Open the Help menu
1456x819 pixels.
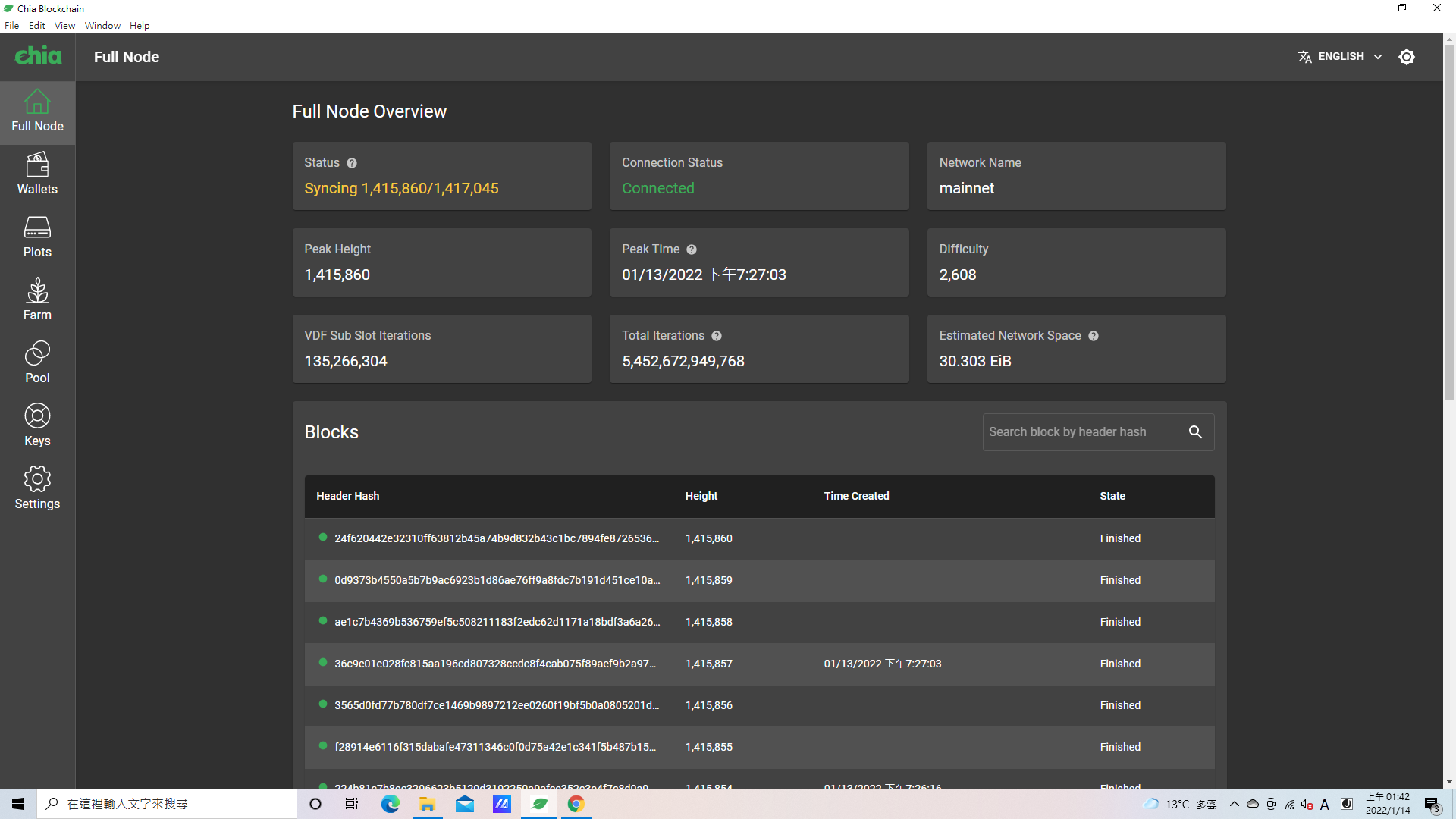pyautogui.click(x=140, y=25)
